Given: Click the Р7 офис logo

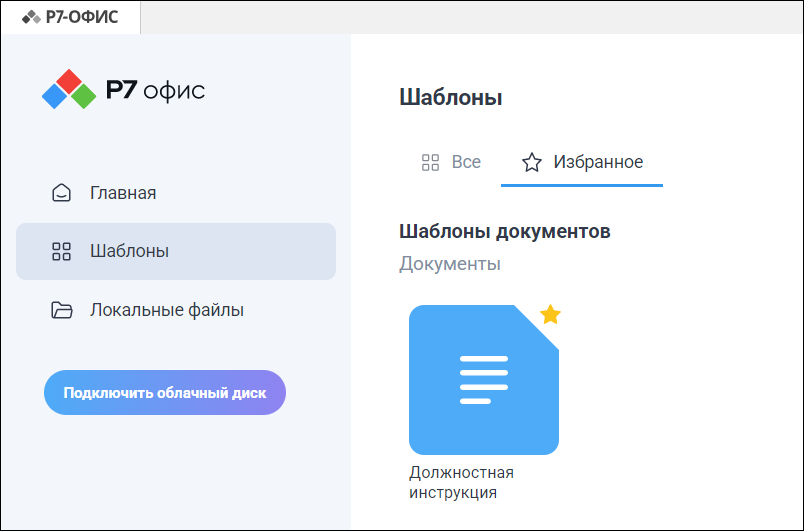Looking at the screenshot, I should click(x=124, y=90).
